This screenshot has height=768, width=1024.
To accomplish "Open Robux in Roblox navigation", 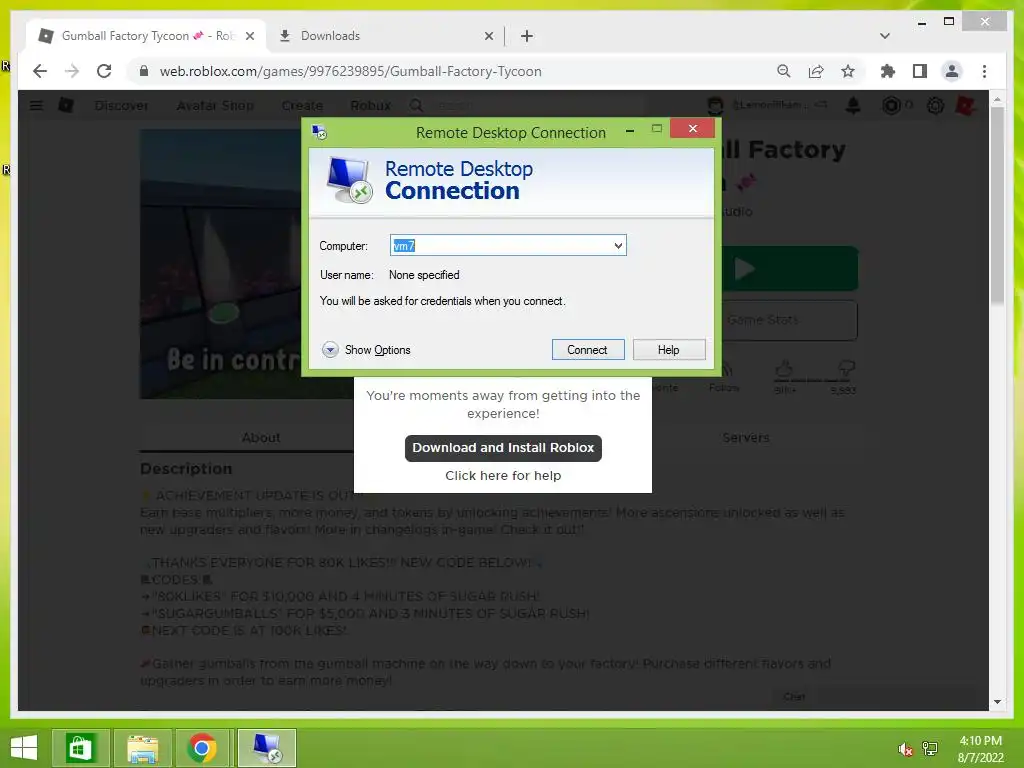I will coord(370,106).
